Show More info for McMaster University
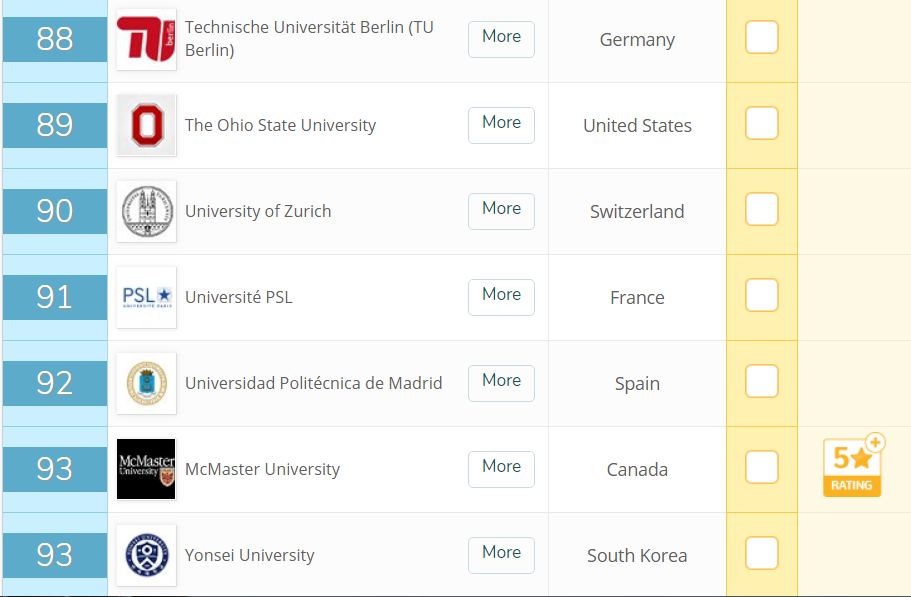This screenshot has width=911, height=597. point(501,469)
